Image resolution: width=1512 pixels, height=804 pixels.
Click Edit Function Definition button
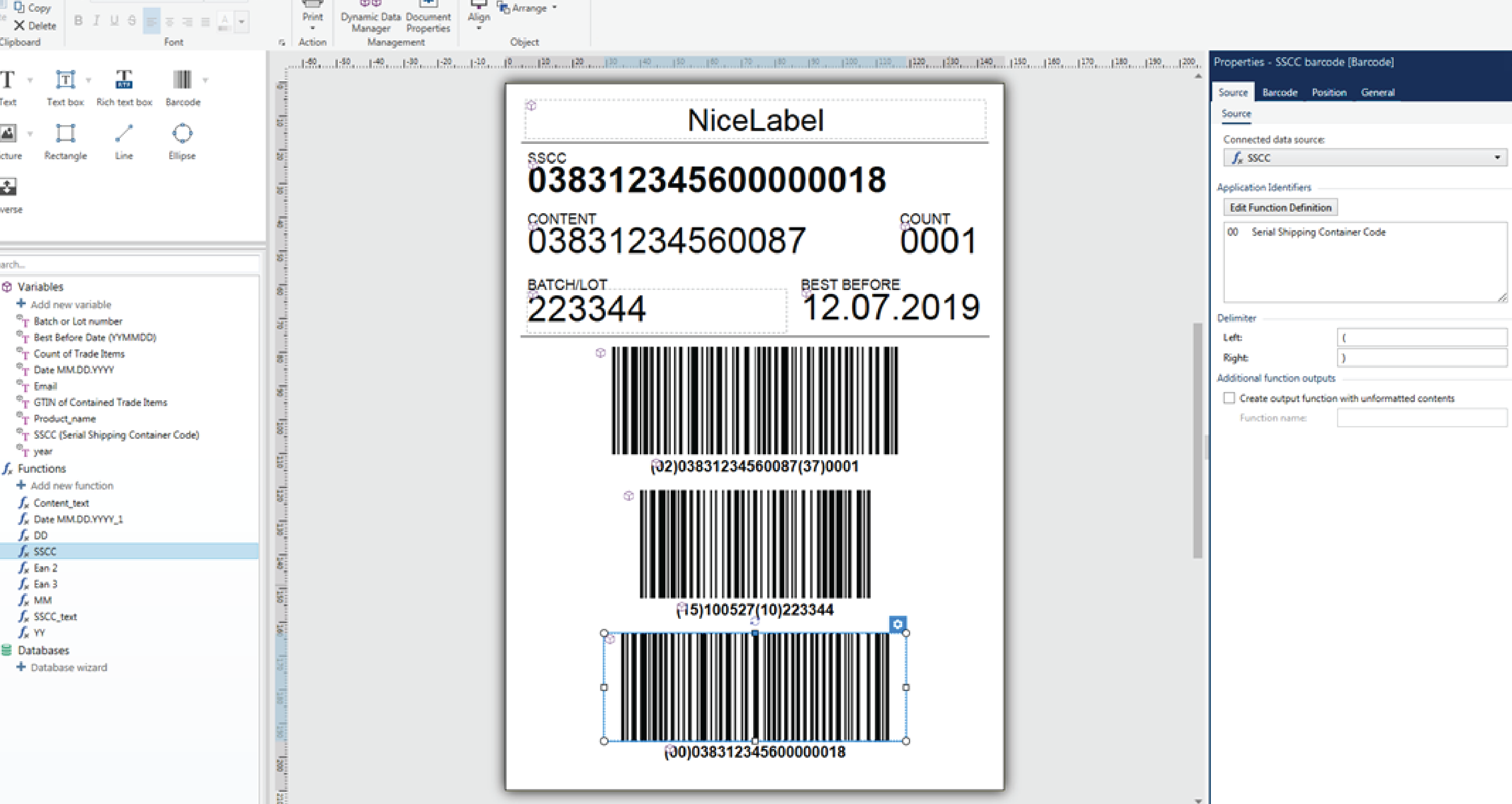click(x=1280, y=207)
